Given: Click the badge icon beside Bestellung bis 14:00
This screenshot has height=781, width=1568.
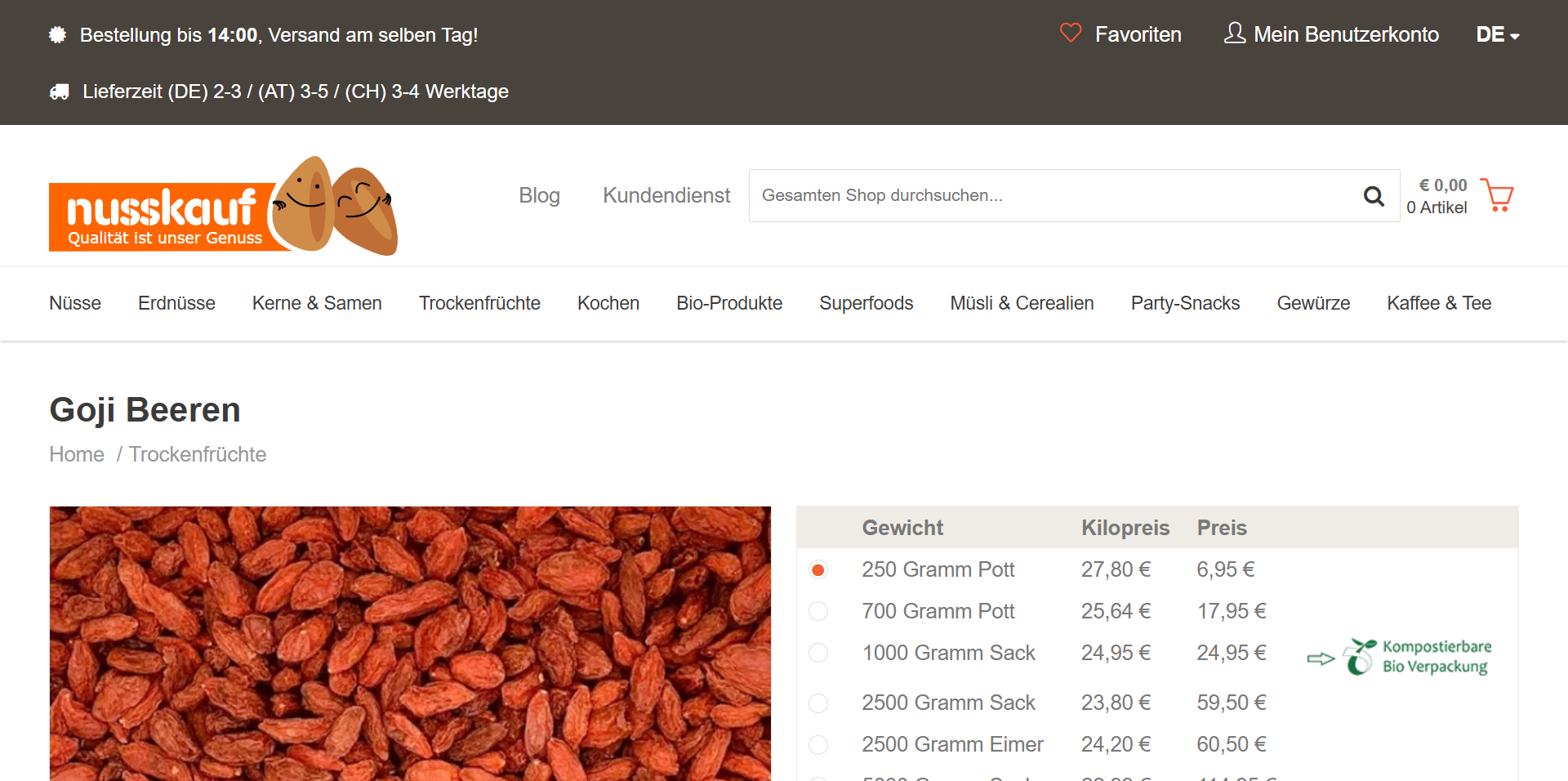Looking at the screenshot, I should [57, 35].
